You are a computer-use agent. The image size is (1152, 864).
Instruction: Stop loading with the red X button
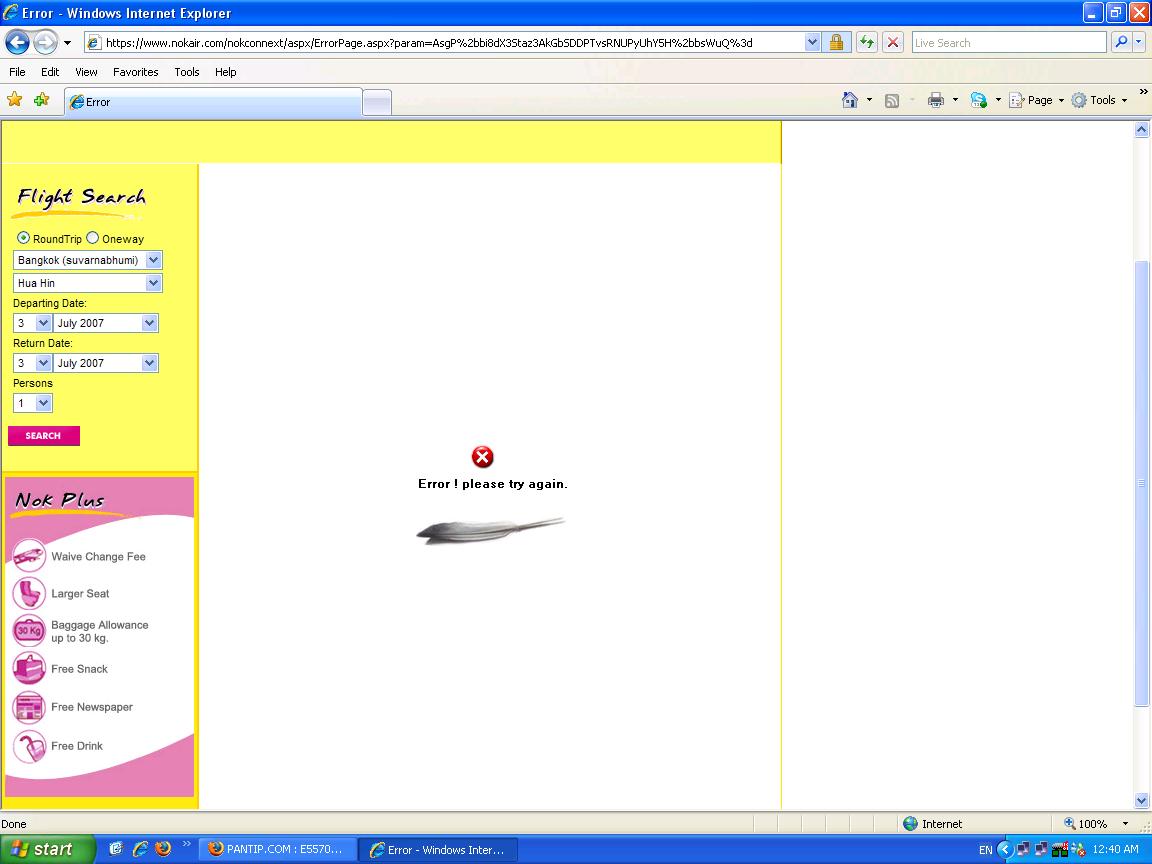click(x=893, y=43)
